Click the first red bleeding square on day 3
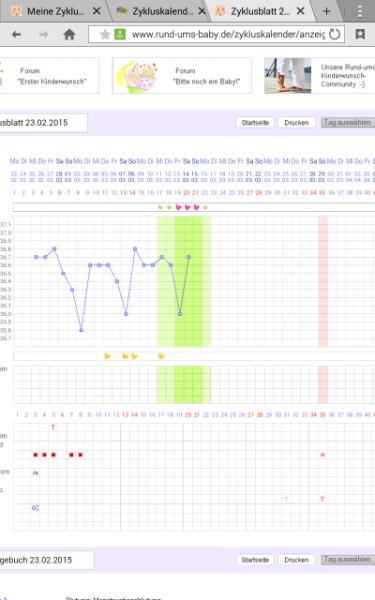This screenshot has height=600, width=375. (x=36, y=455)
